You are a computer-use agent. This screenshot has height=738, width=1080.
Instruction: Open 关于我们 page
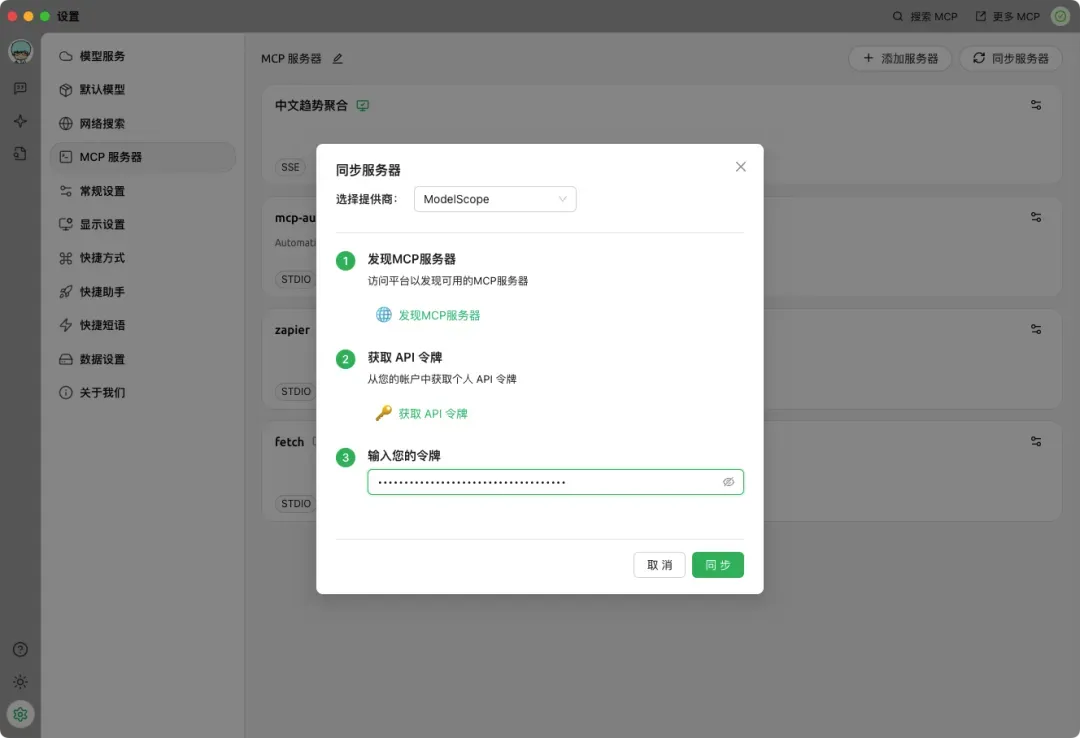[x=143, y=392]
